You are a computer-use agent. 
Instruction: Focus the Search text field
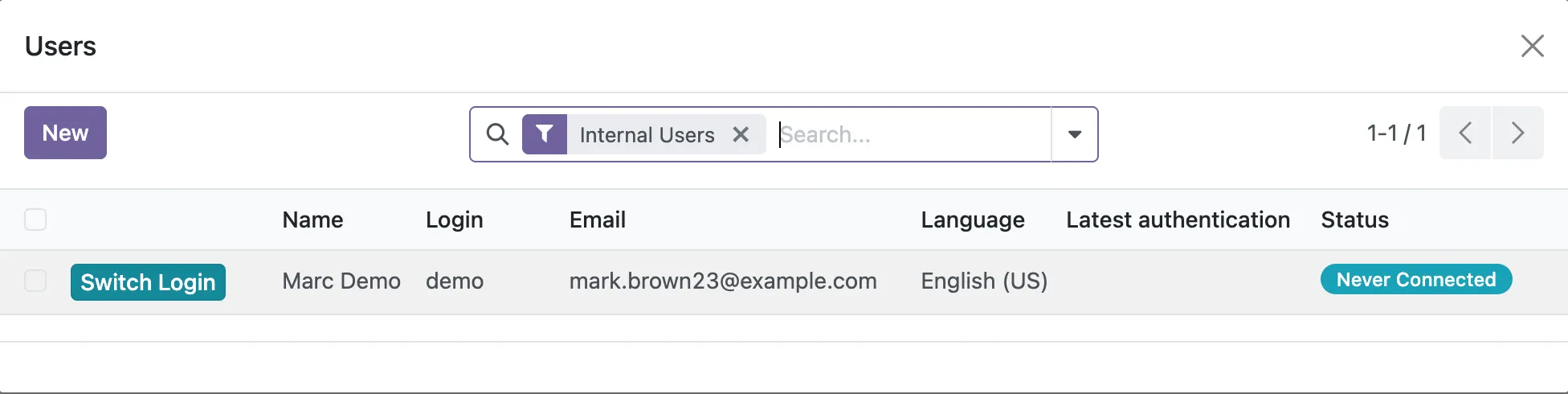(x=912, y=134)
